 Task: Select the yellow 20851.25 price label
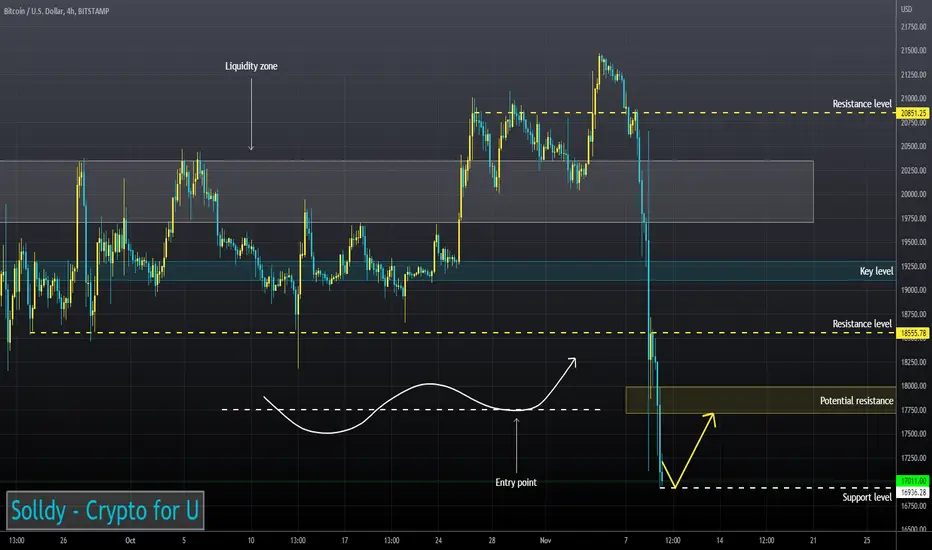click(x=912, y=113)
